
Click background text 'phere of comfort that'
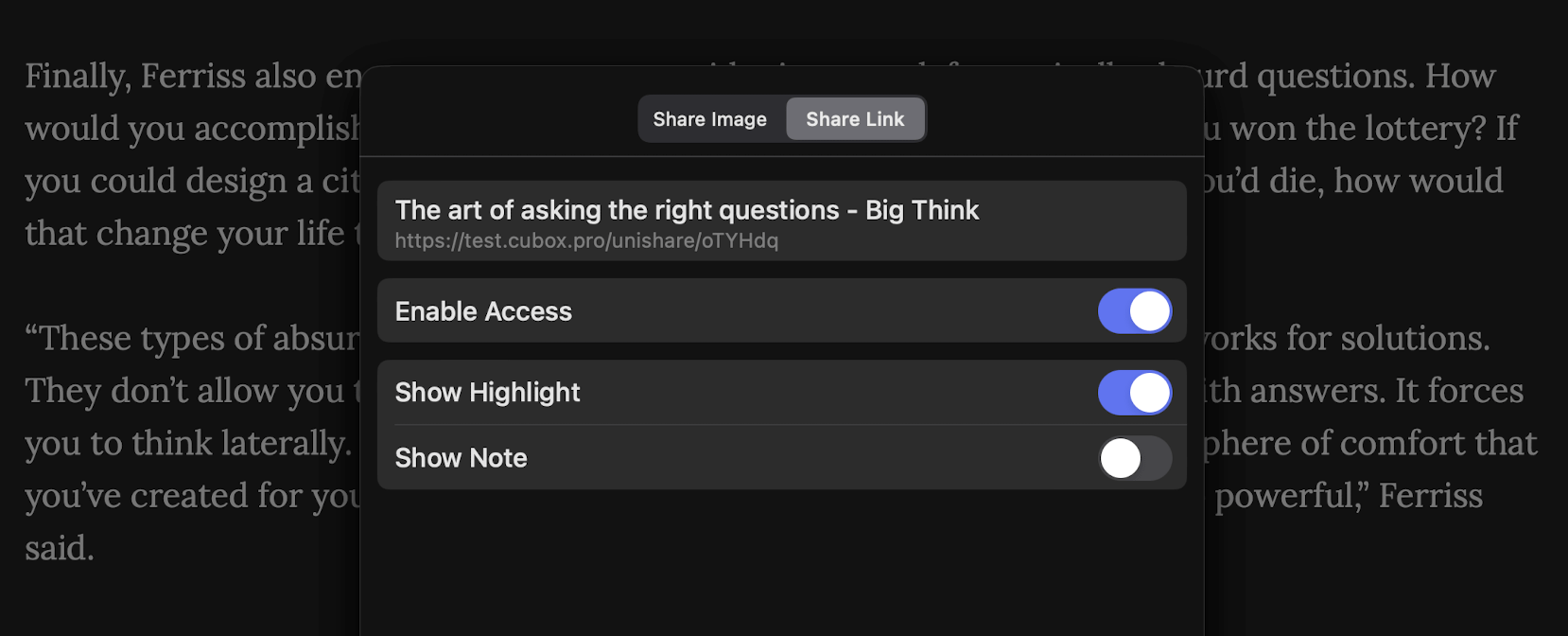pyautogui.click(x=1370, y=444)
